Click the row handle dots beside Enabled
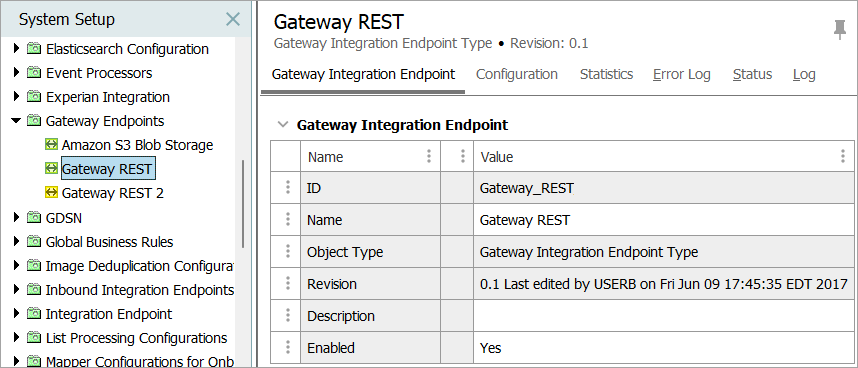Screen dimensions: 858x368 pos(287,347)
